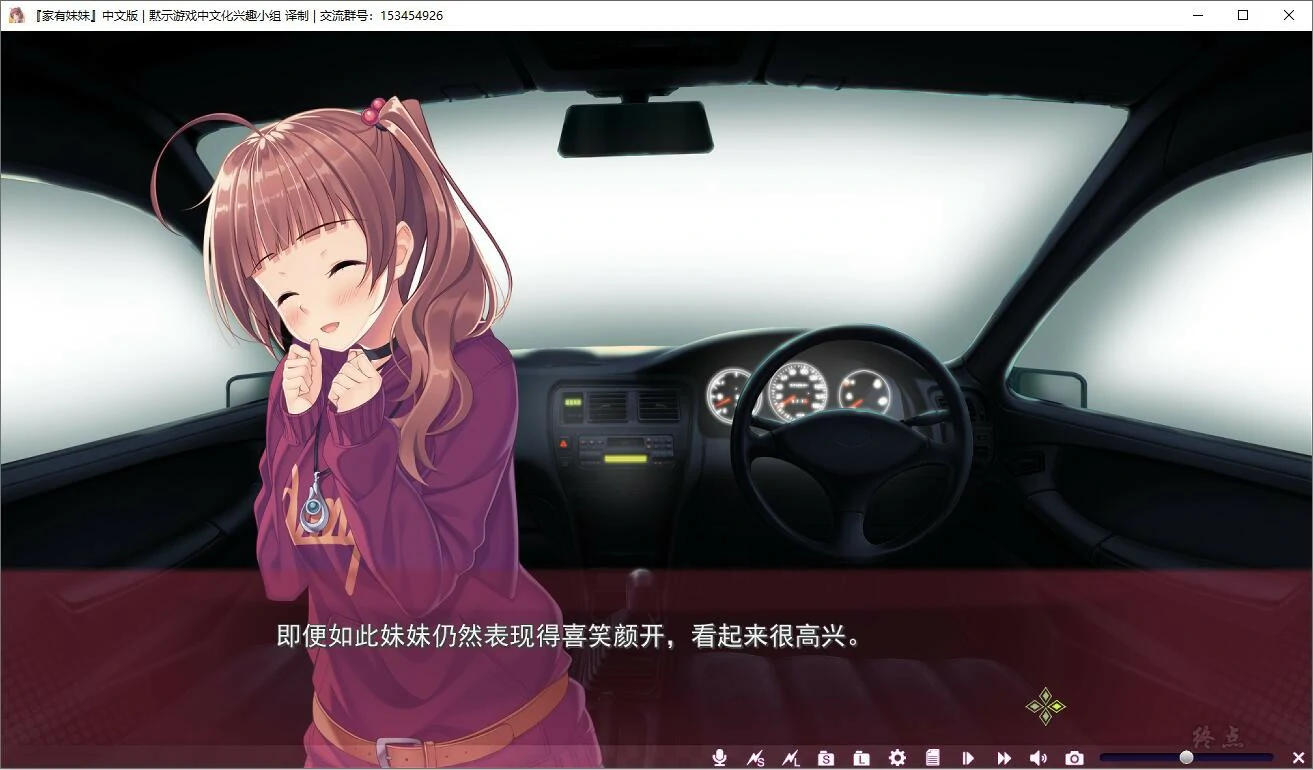Viewport: 1313px width, 770px height.
Task: Open the Load screen via L icon
Action: pyautogui.click(x=861, y=758)
